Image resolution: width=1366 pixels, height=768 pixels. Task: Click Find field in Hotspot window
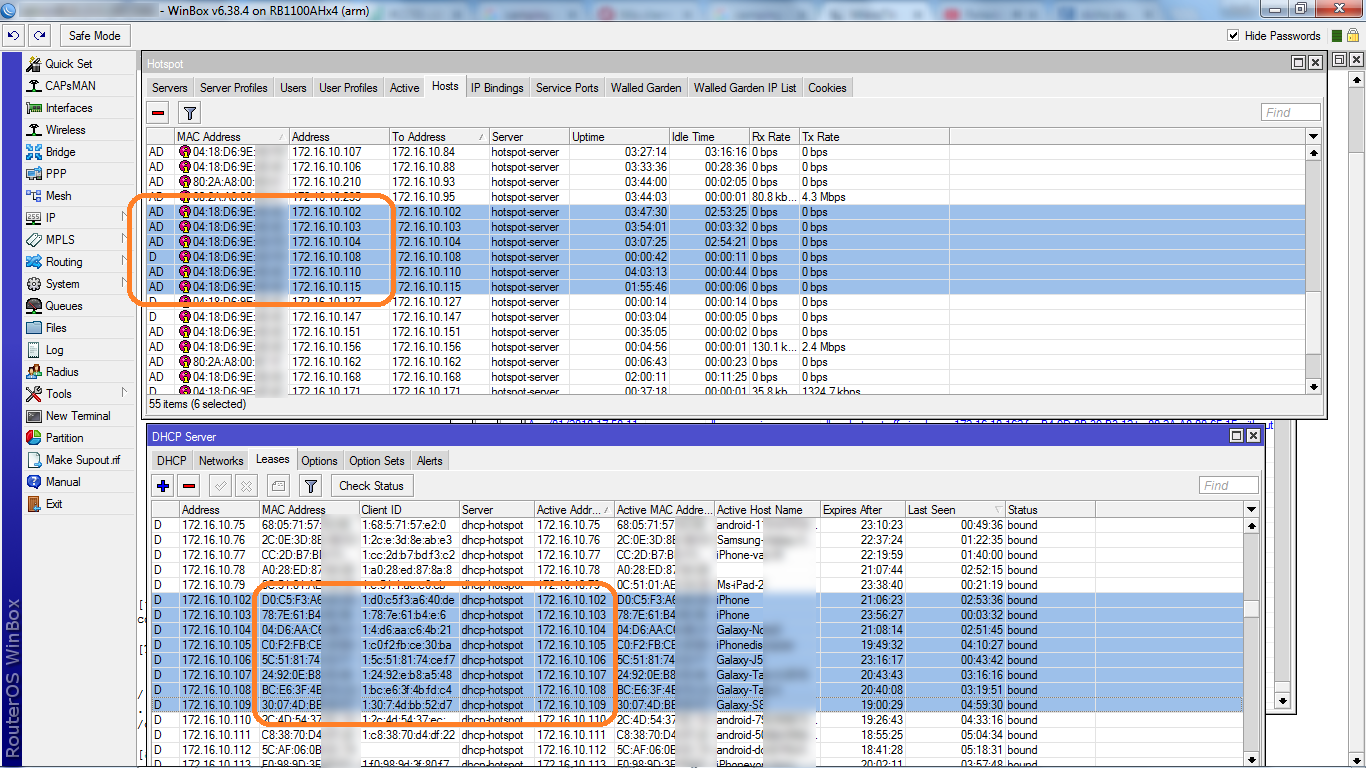(1290, 113)
